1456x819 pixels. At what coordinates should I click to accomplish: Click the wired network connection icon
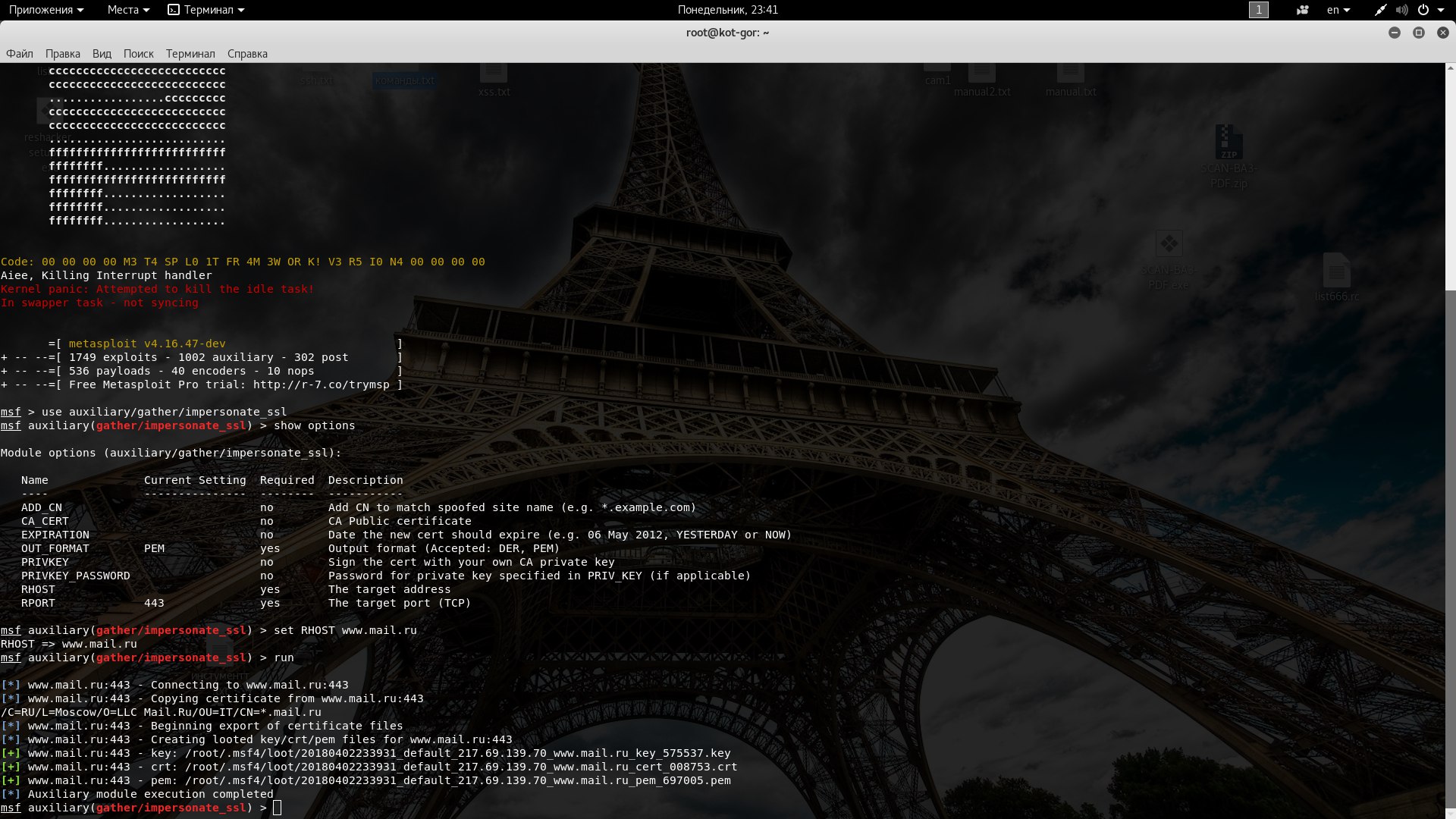[x=1380, y=10]
